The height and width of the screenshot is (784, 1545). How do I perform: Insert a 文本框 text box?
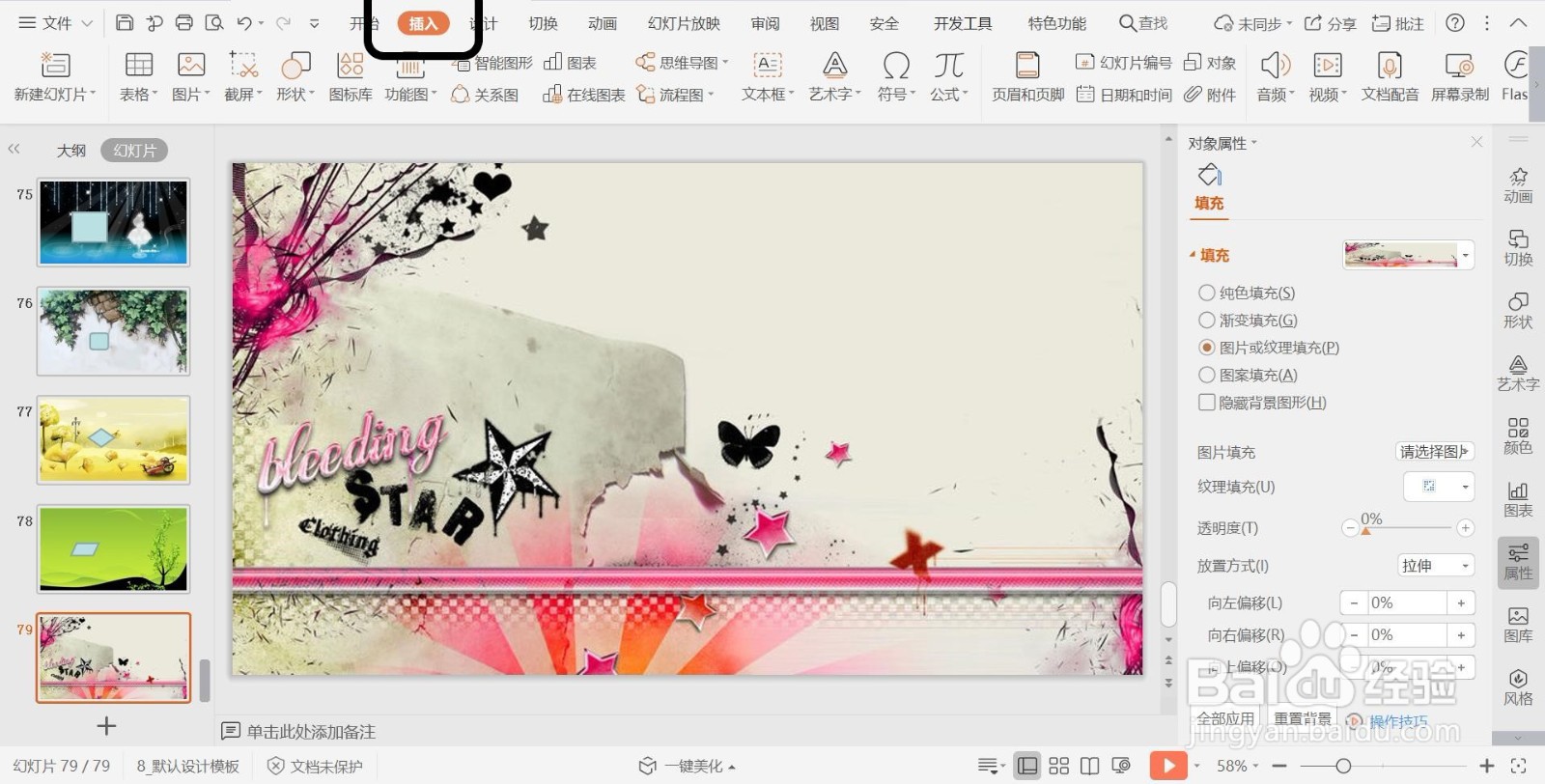point(768,77)
